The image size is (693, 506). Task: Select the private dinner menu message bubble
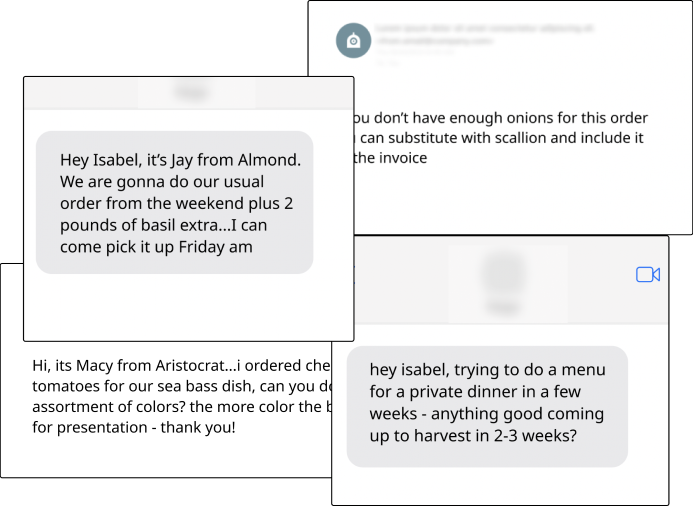pos(487,407)
